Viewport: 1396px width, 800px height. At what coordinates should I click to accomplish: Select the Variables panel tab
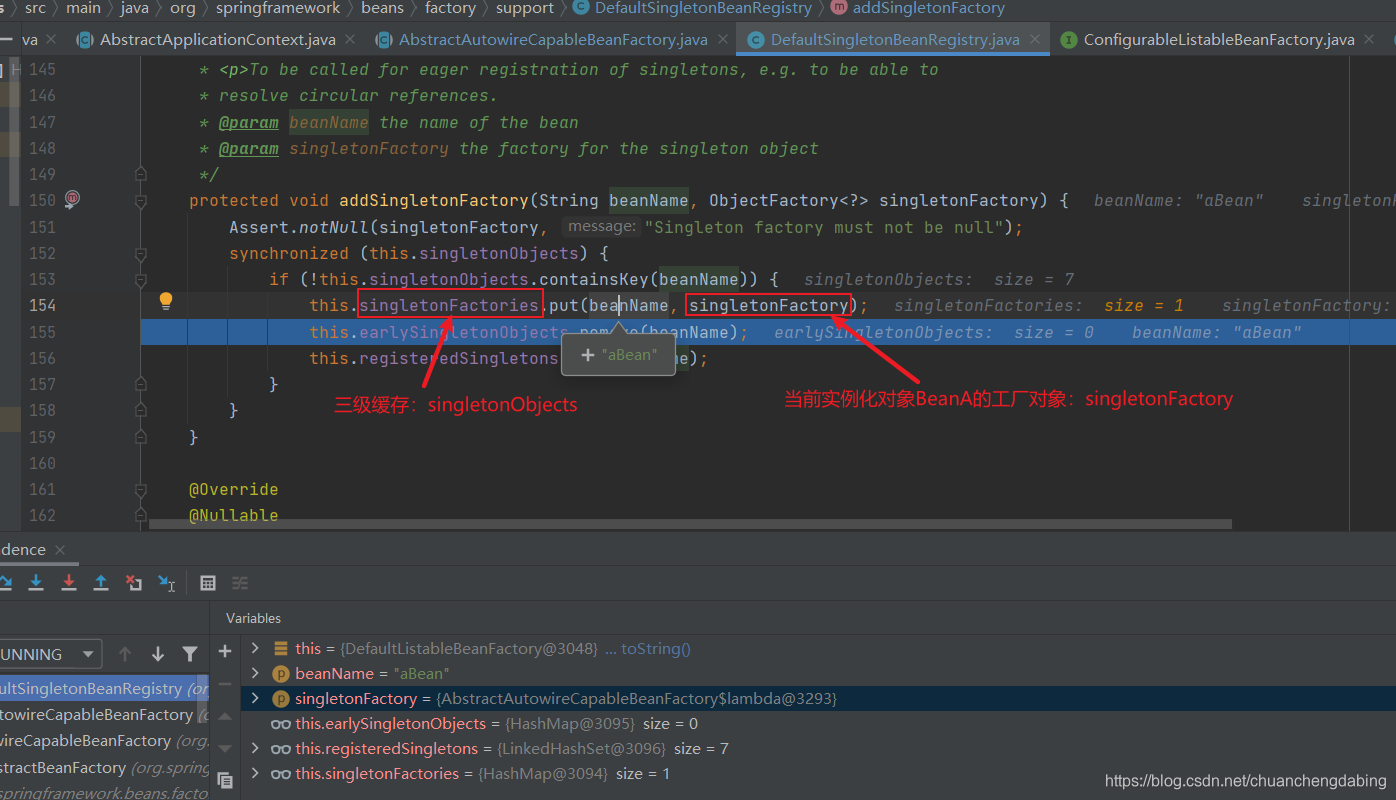(x=253, y=618)
